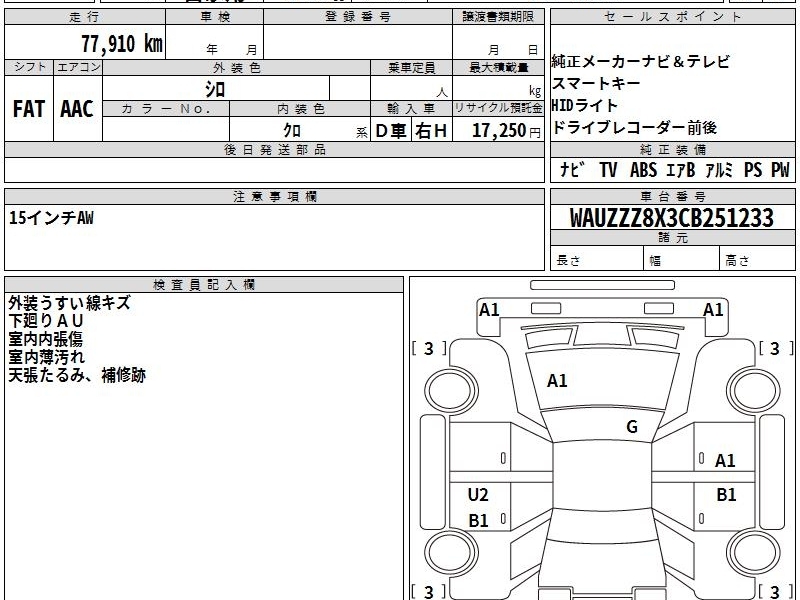
Task: Select the エアB equipment code
Action: 681,169
